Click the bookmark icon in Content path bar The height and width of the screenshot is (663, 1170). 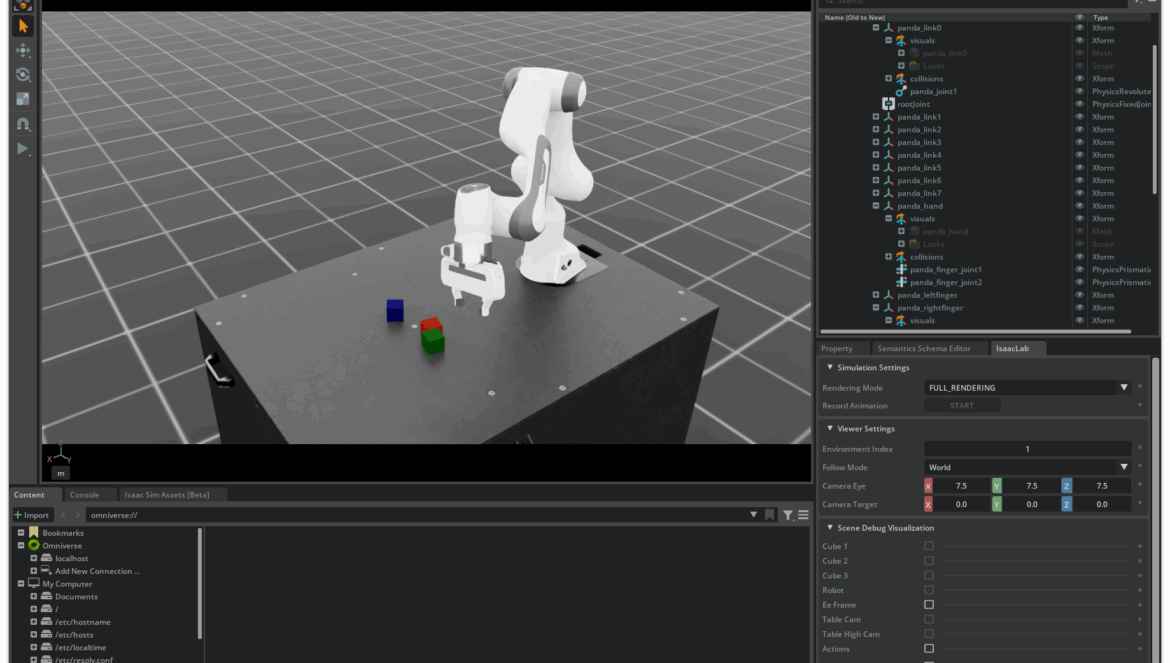pyautogui.click(x=769, y=515)
